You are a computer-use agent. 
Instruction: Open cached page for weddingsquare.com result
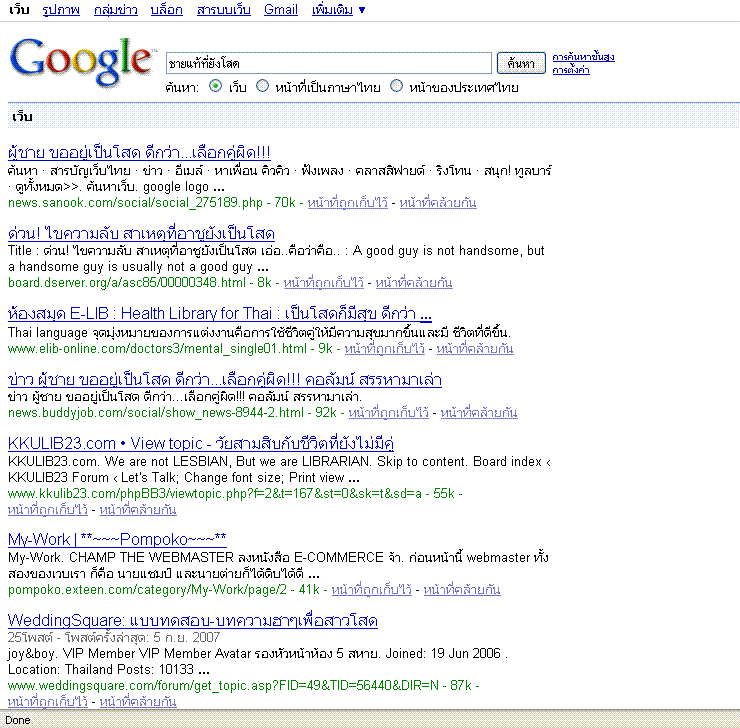pyautogui.click(x=48, y=702)
